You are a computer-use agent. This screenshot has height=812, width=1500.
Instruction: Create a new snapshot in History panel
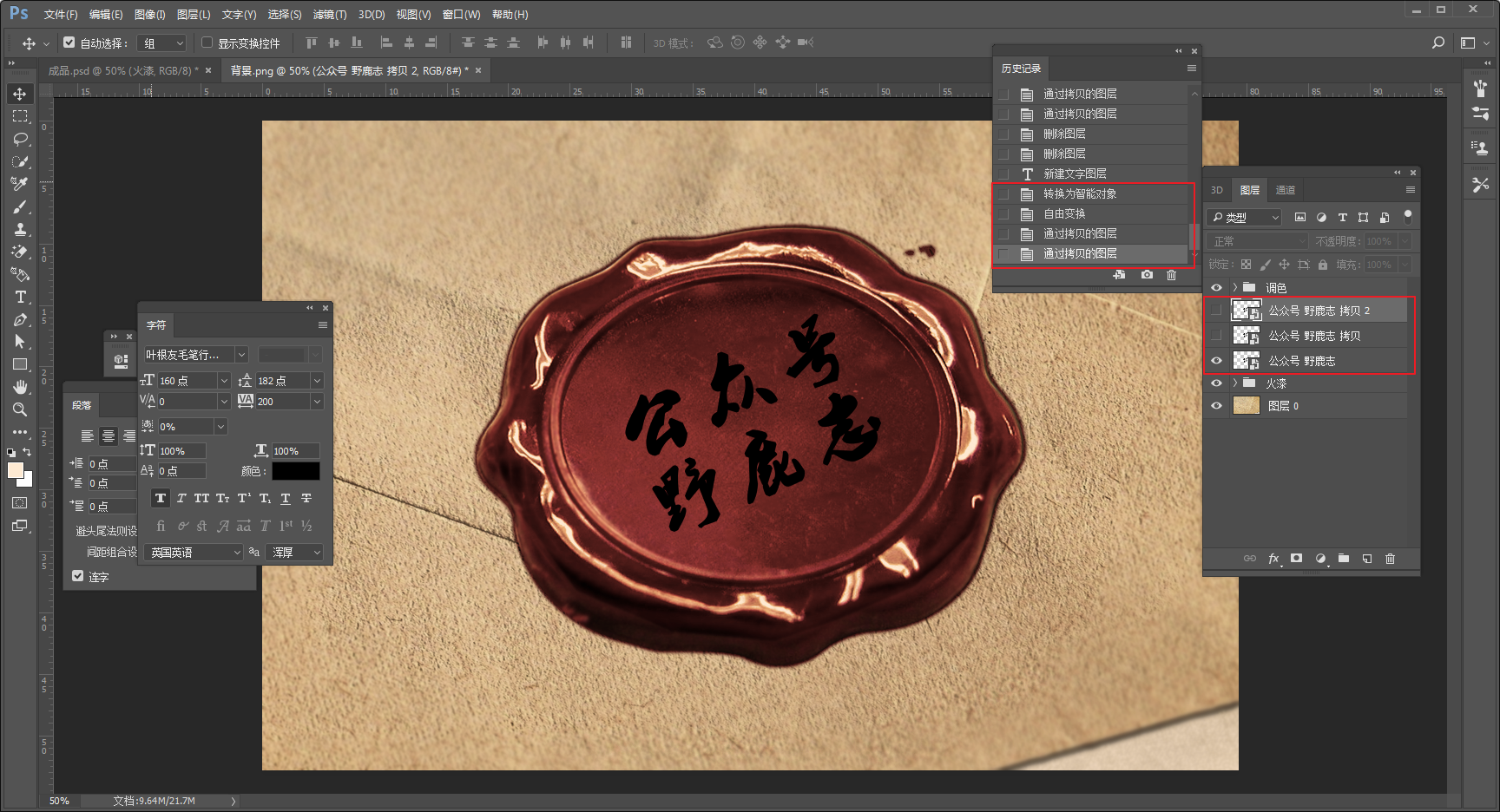(1147, 275)
